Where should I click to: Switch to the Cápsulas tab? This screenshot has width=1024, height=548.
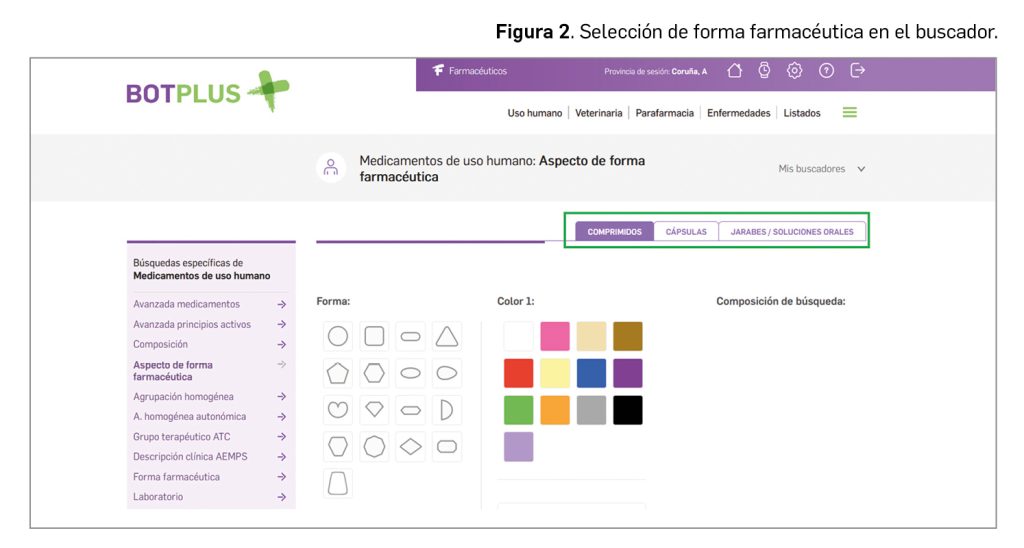(x=686, y=232)
